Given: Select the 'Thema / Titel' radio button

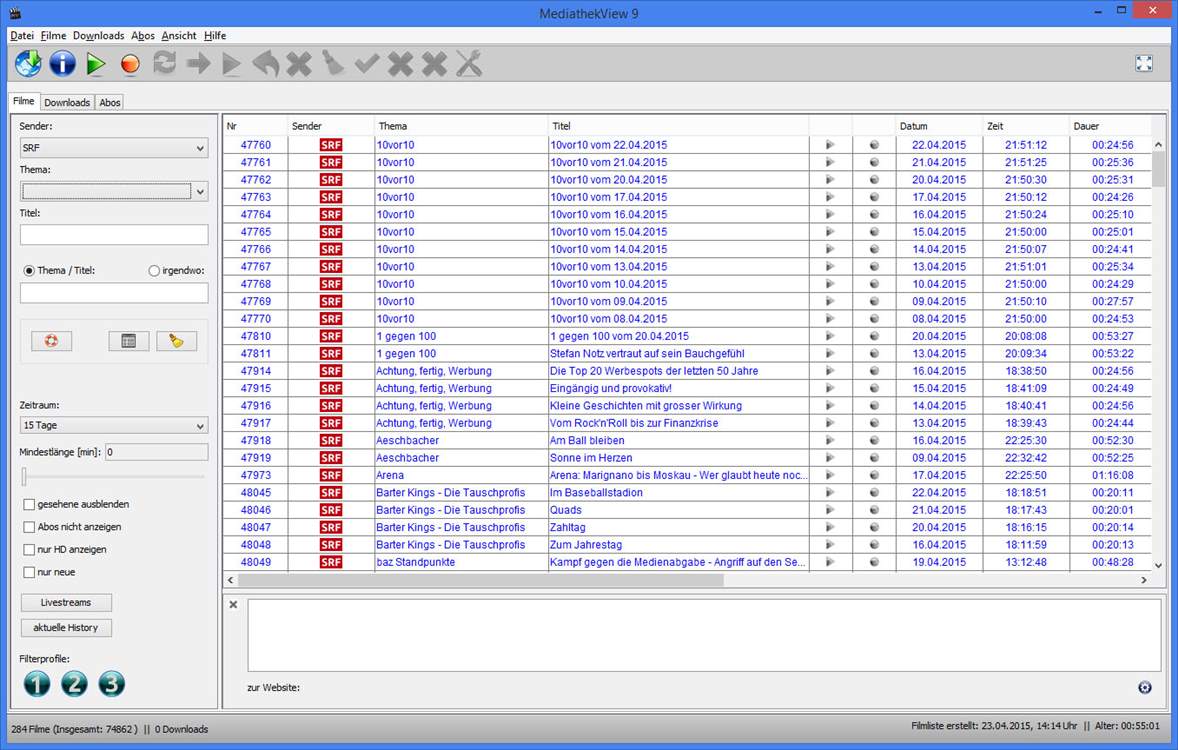Looking at the screenshot, I should coord(29,271).
